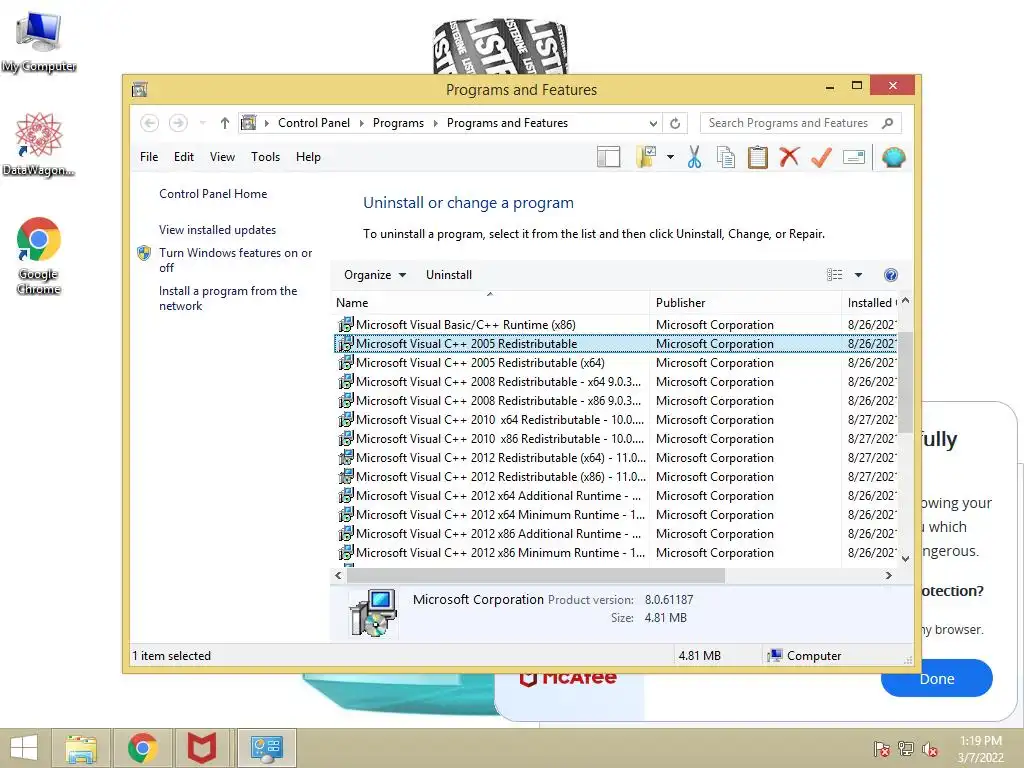The width and height of the screenshot is (1024, 768).
Task: Click the horizontal scrollbar right arrow
Action: click(x=888, y=575)
